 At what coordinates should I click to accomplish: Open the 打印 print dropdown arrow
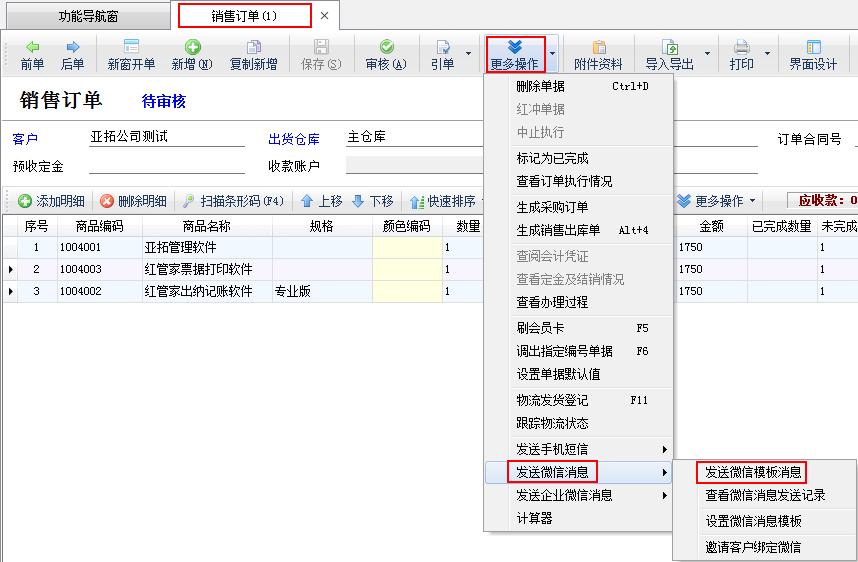(767, 54)
